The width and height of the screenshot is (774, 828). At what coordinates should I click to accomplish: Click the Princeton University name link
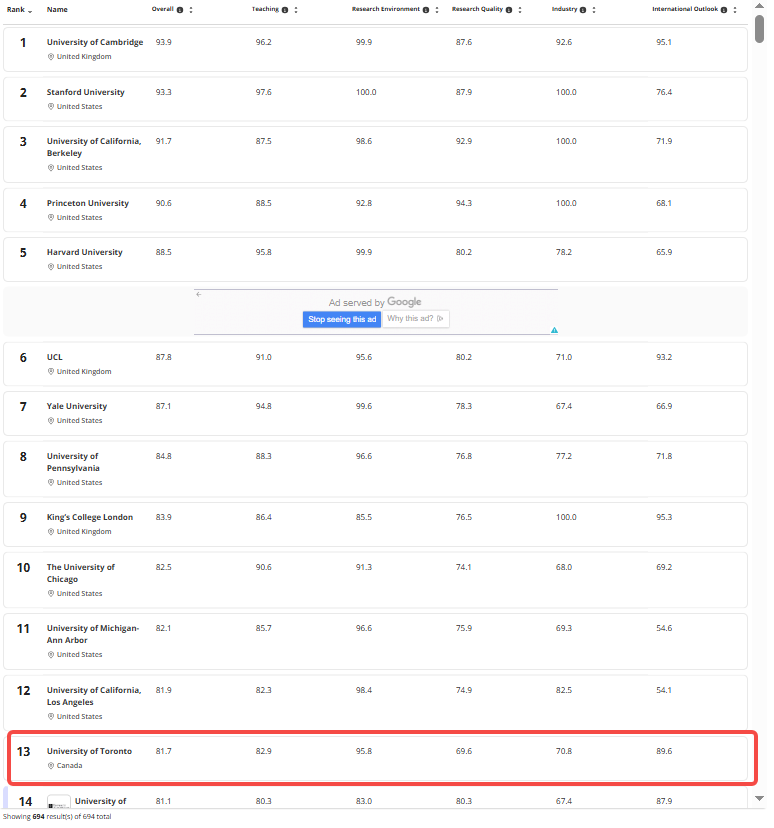click(x=88, y=203)
